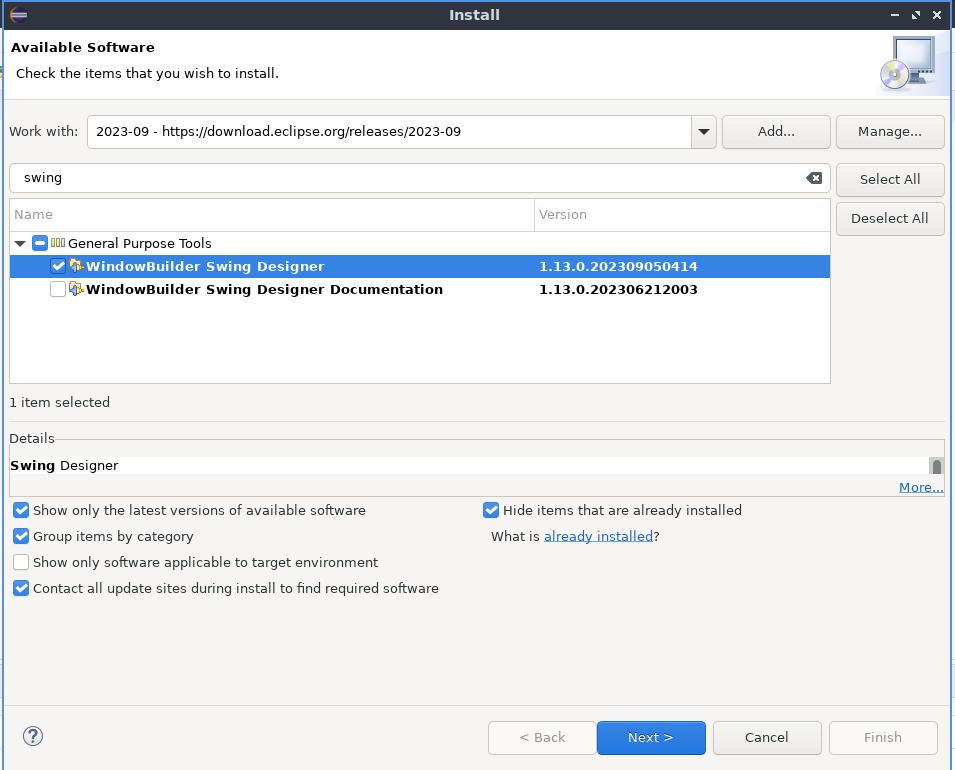This screenshot has width=955, height=770.
Task: Click the Details panel scrollbar
Action: pyautogui.click(x=936, y=467)
